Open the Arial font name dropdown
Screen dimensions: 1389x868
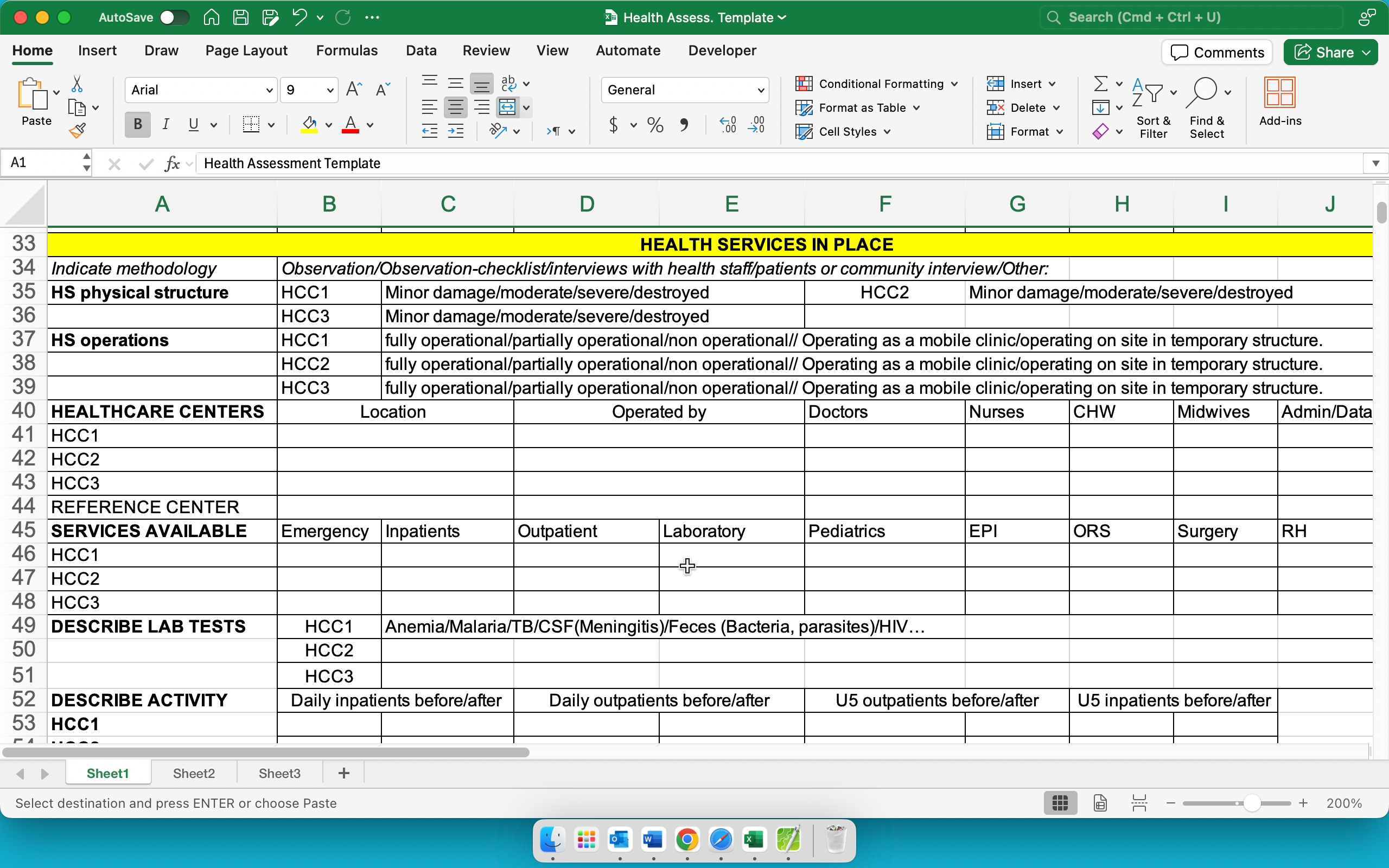(269, 90)
